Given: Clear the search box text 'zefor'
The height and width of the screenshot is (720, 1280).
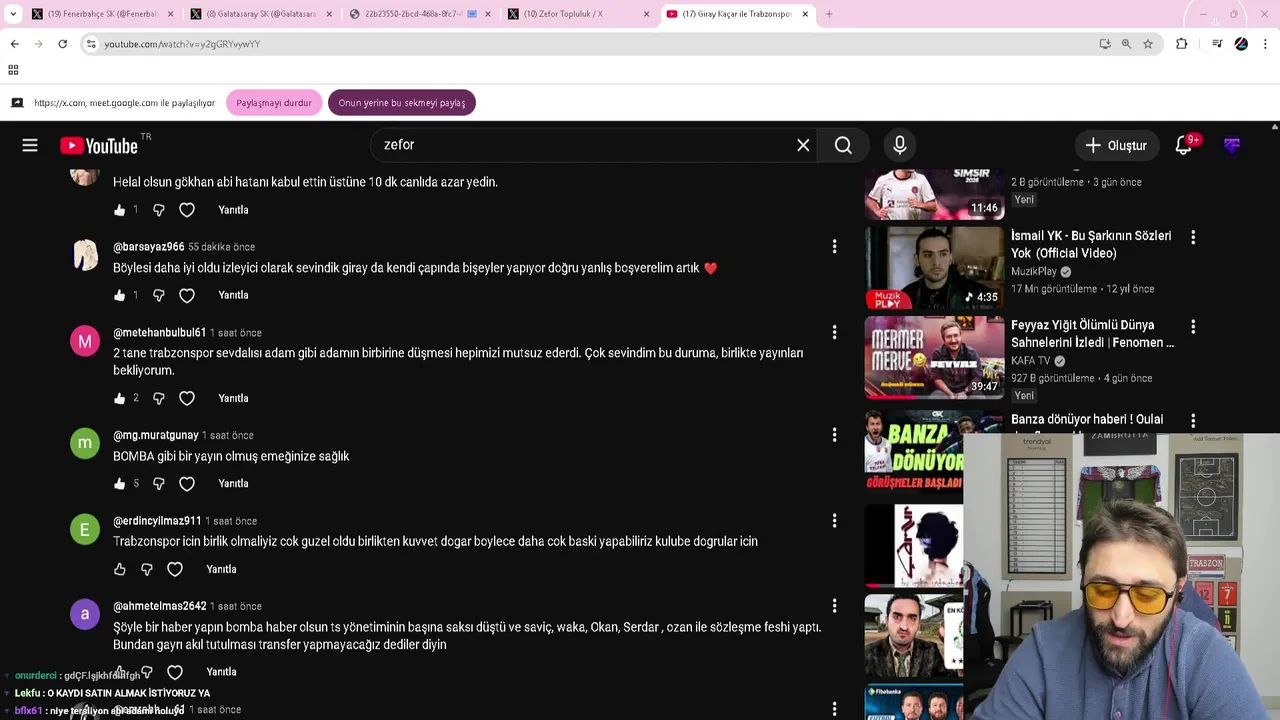Looking at the screenshot, I should (x=803, y=145).
